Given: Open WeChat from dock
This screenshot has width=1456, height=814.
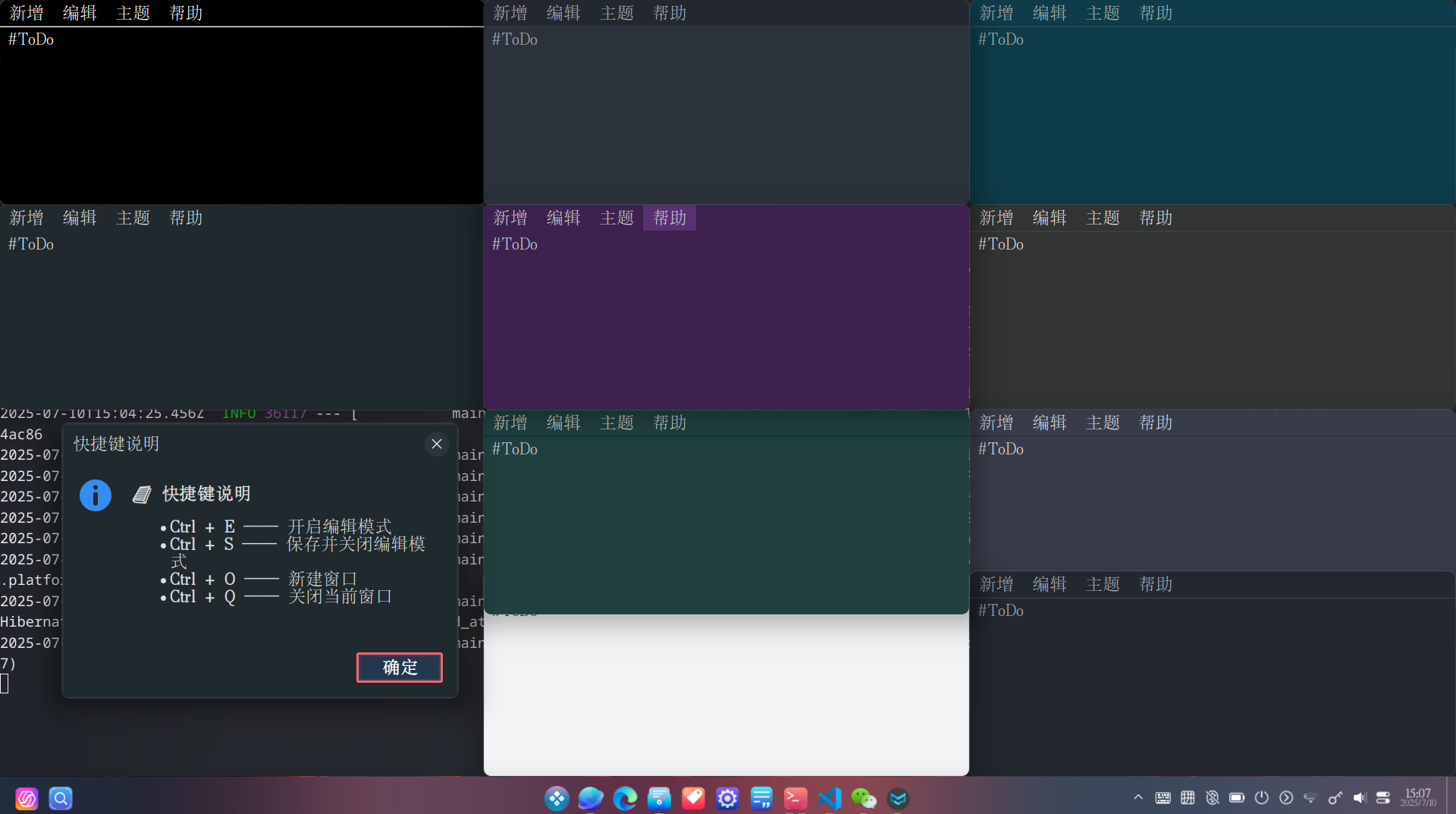Looking at the screenshot, I should click(864, 798).
